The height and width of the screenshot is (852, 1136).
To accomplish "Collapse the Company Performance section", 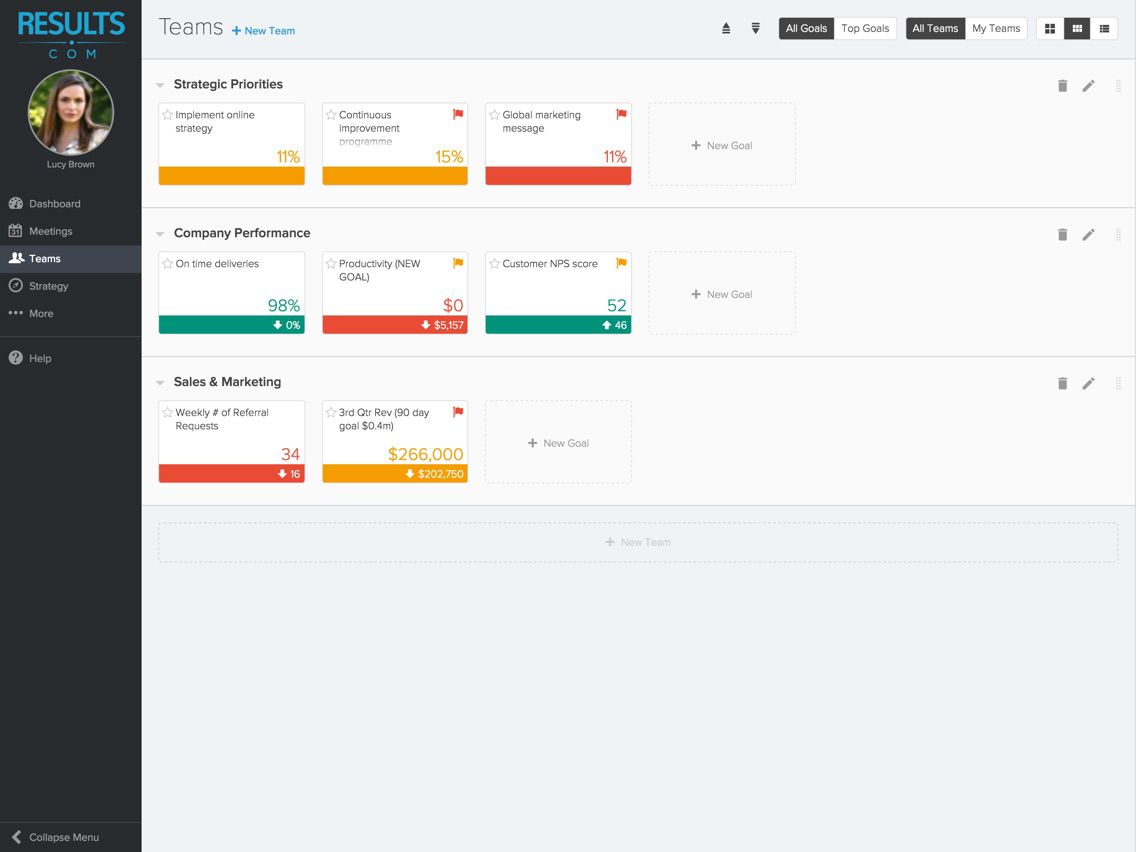I will pyautogui.click(x=160, y=234).
